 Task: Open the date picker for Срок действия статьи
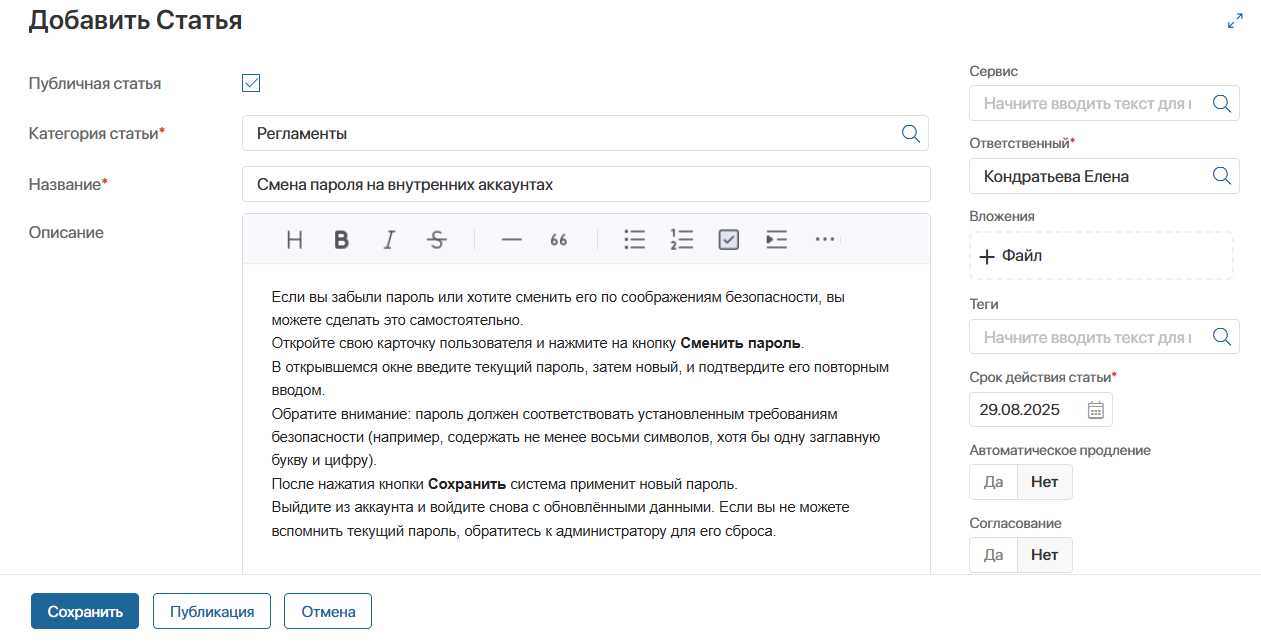tap(1096, 409)
